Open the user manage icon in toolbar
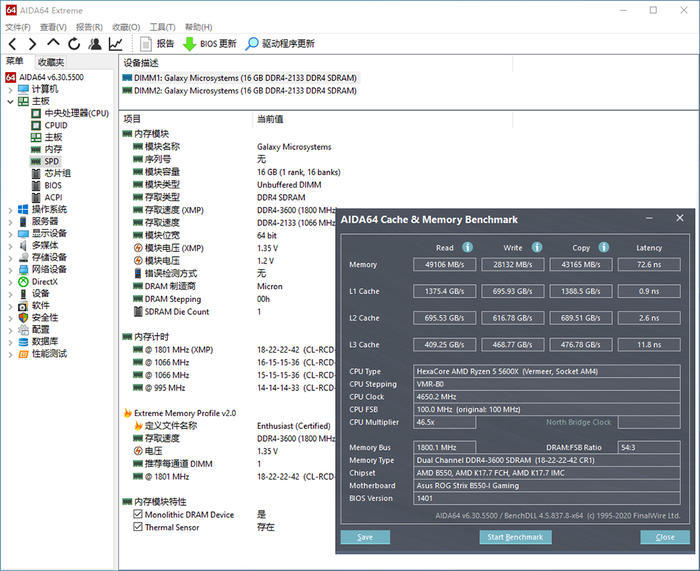The height and width of the screenshot is (571, 700). click(95, 44)
